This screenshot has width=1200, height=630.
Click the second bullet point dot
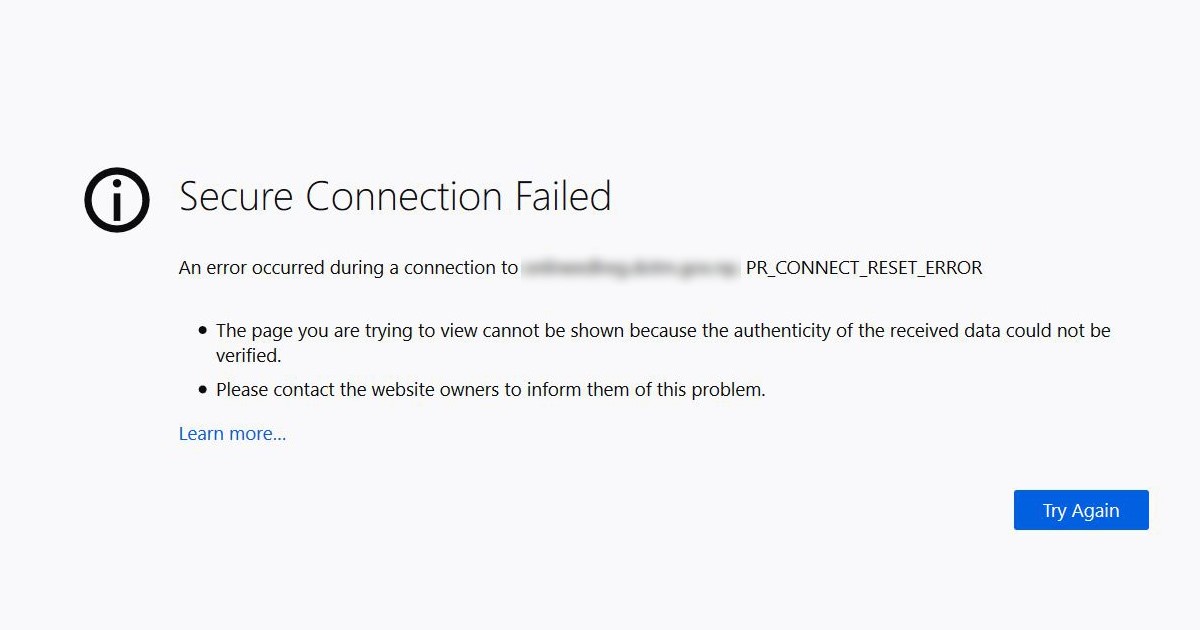(x=204, y=390)
